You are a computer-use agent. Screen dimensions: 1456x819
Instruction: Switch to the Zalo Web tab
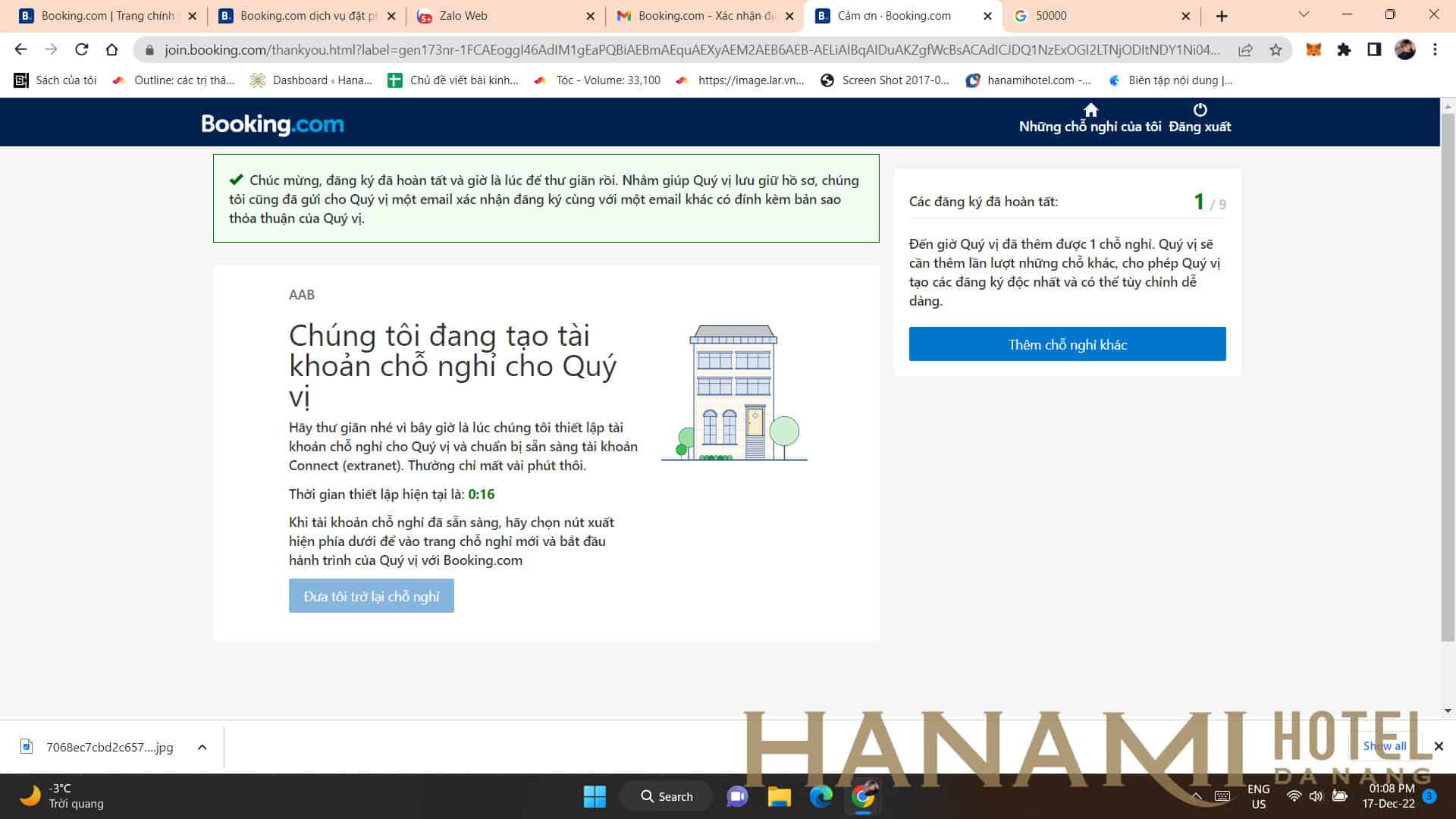coord(463,16)
